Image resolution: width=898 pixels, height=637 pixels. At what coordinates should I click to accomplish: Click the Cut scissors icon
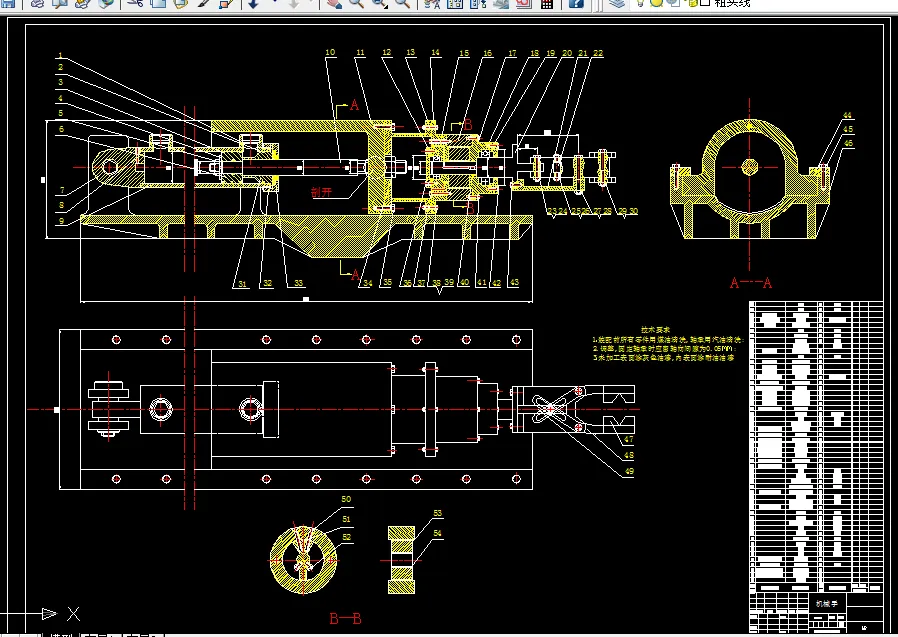click(x=135, y=3)
